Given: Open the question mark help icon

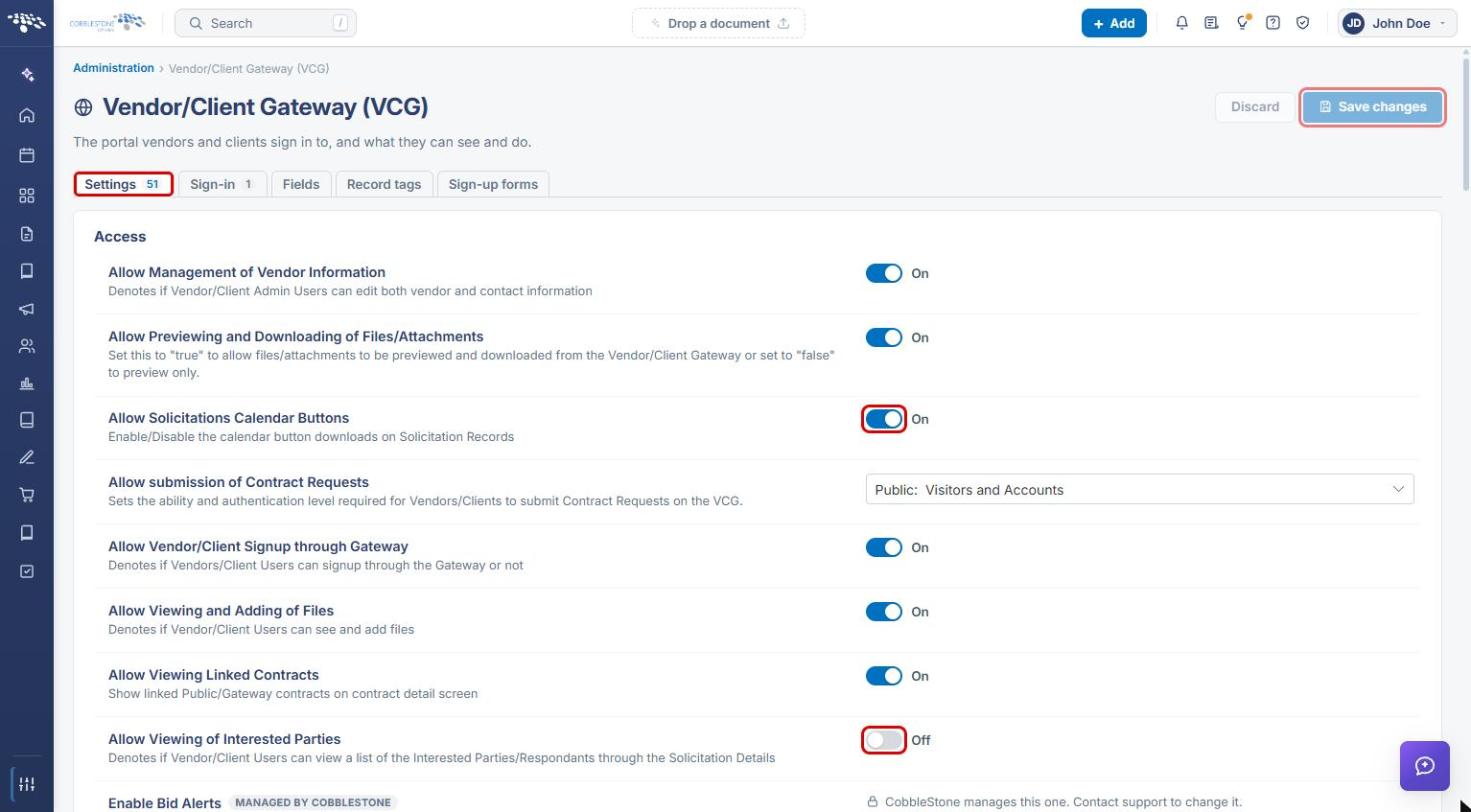Looking at the screenshot, I should 1273,23.
